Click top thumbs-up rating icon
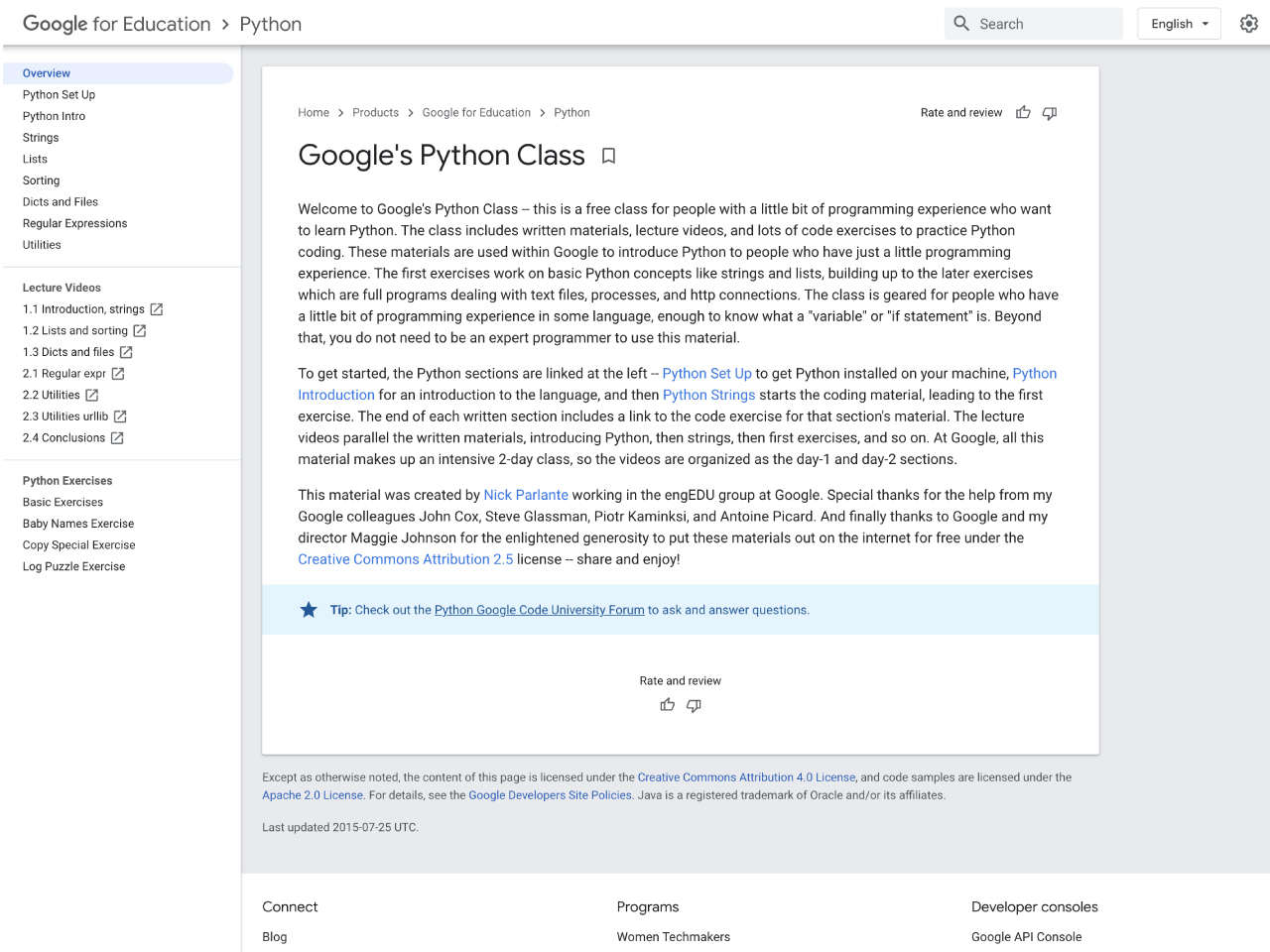 click(x=1023, y=113)
